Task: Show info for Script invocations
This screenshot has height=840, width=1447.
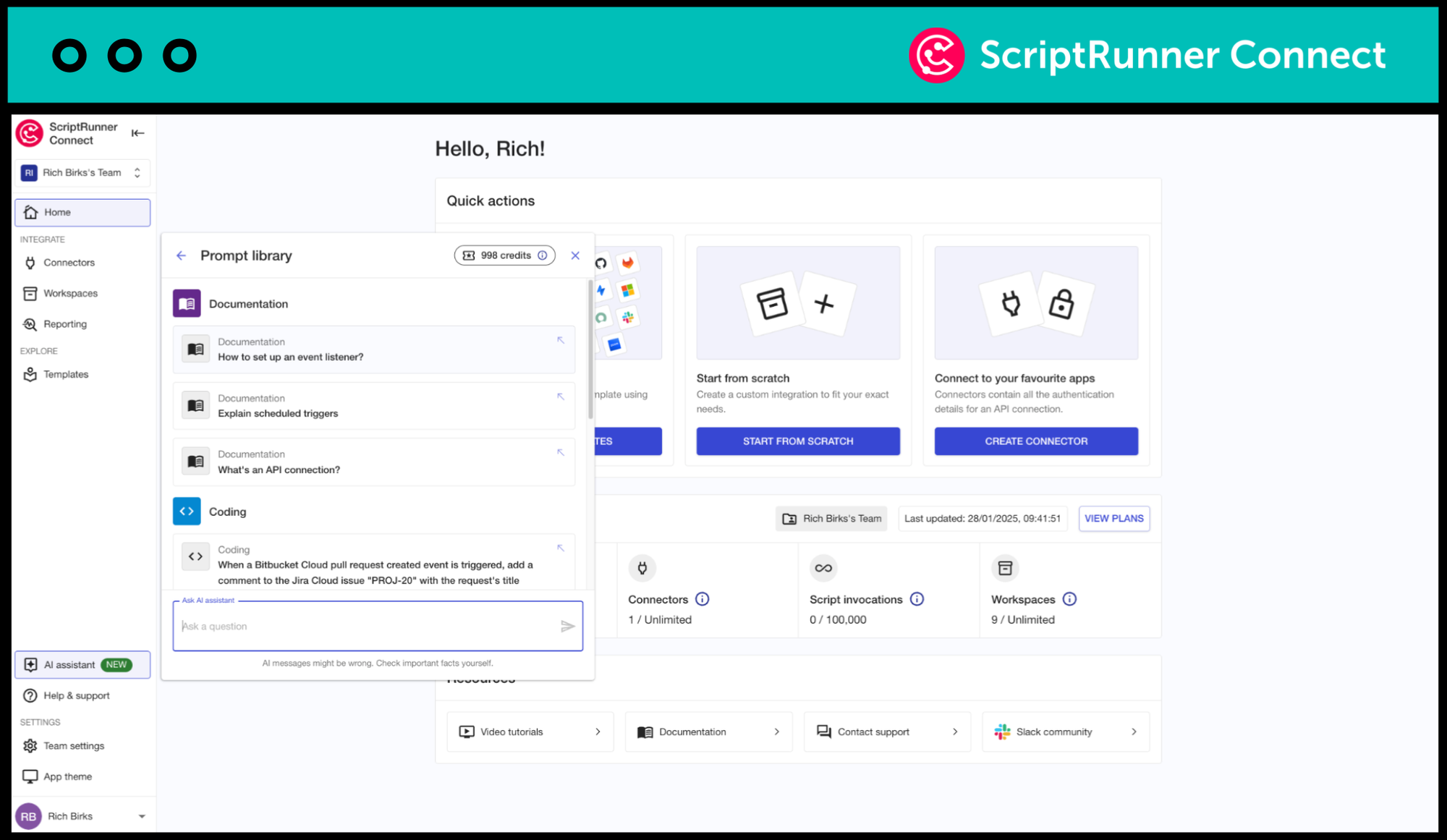Action: tap(917, 599)
